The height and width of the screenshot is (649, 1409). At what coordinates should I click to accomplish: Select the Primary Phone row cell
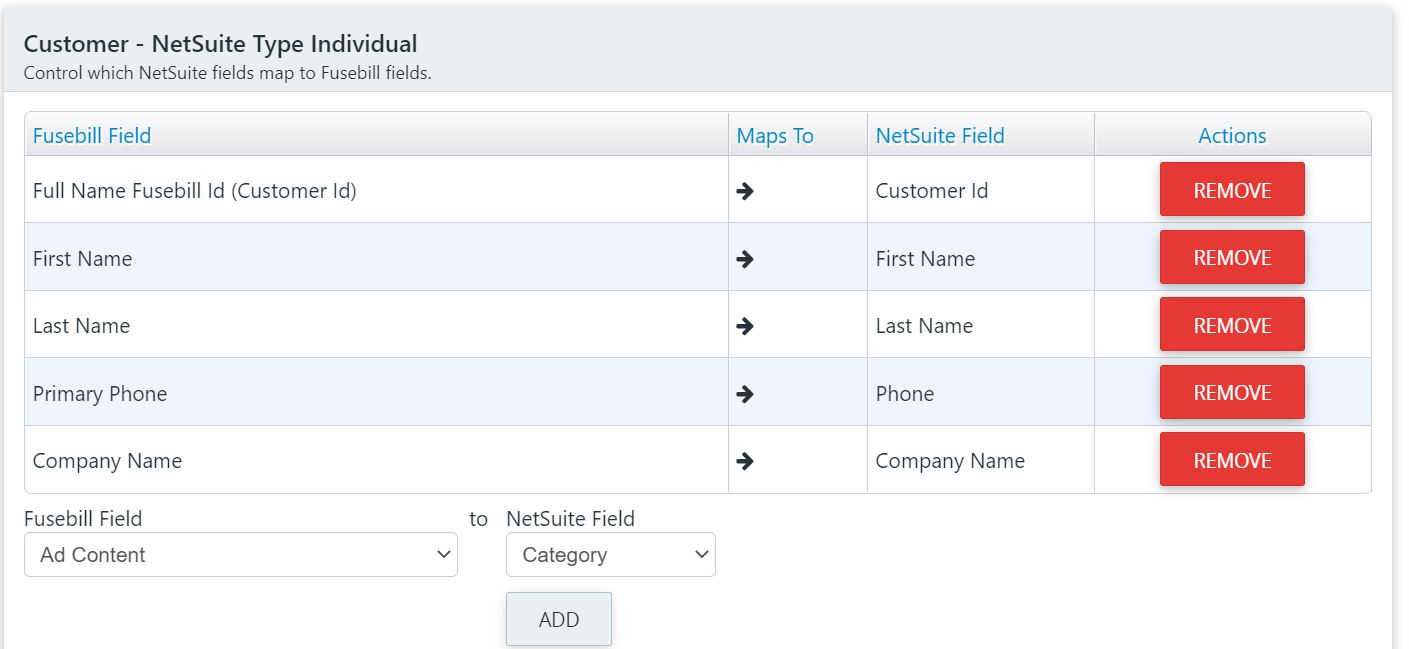pyautogui.click(x=376, y=393)
